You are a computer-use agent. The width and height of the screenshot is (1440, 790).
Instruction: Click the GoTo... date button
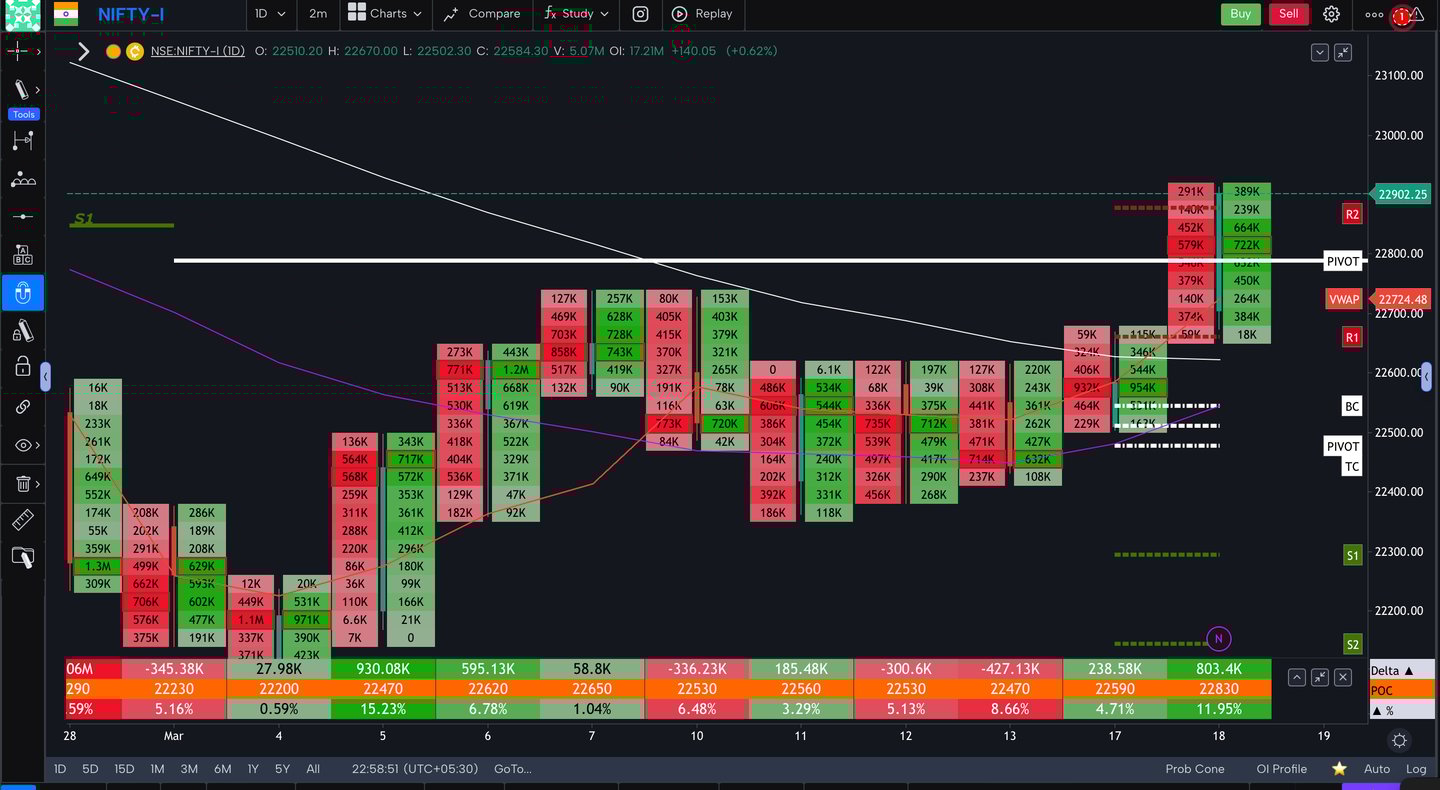click(x=513, y=769)
